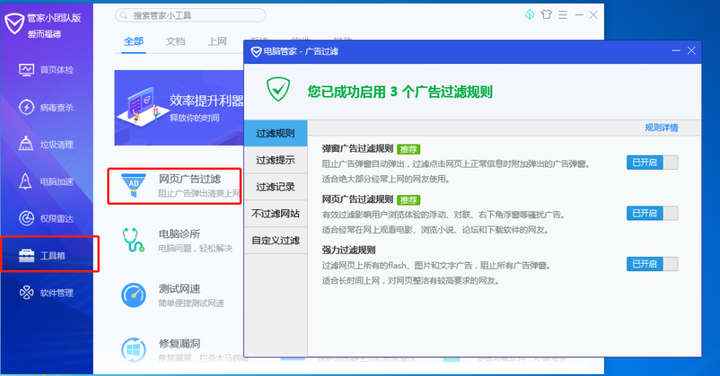Click the 推荐 badge beside 弹窗广告过滤规则

pos(408,149)
